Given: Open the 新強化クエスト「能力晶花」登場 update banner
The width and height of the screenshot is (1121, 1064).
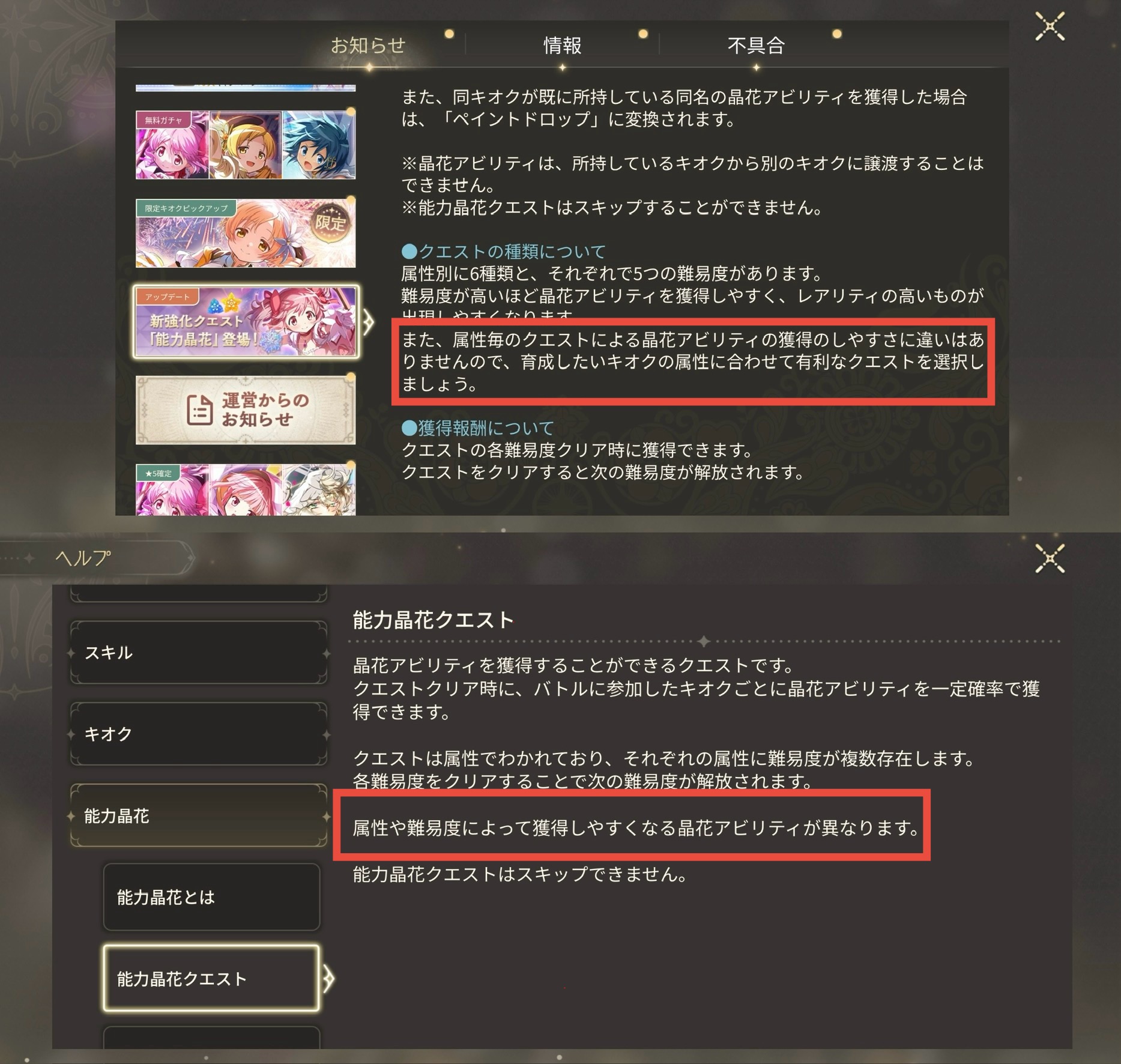Looking at the screenshot, I should (x=246, y=321).
